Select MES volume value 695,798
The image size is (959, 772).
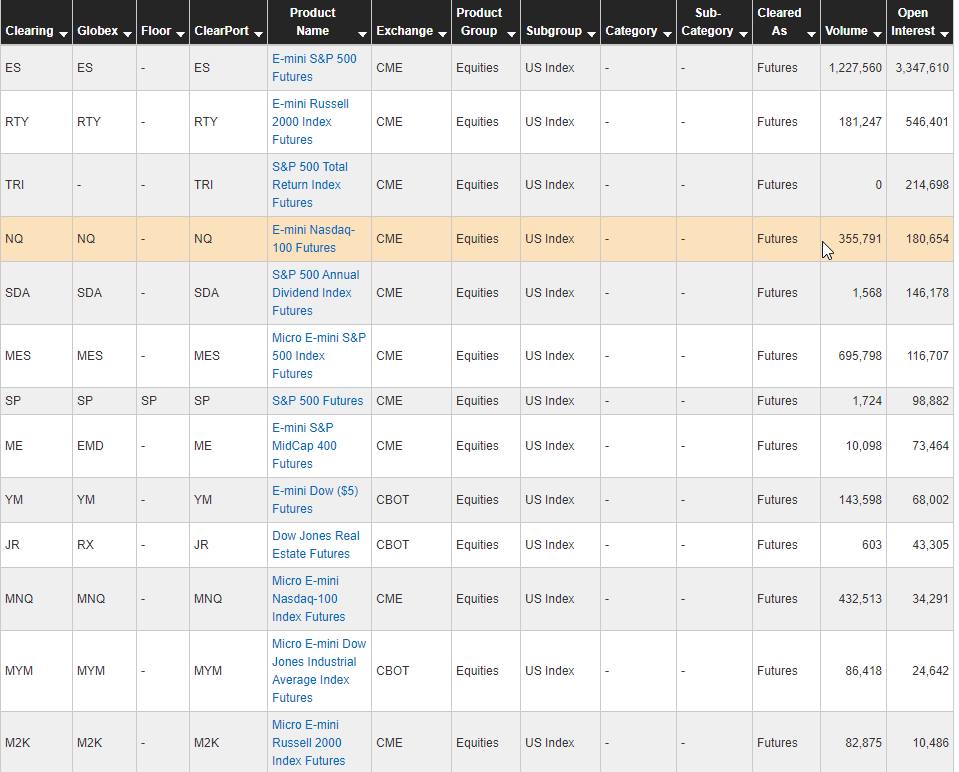(860, 355)
